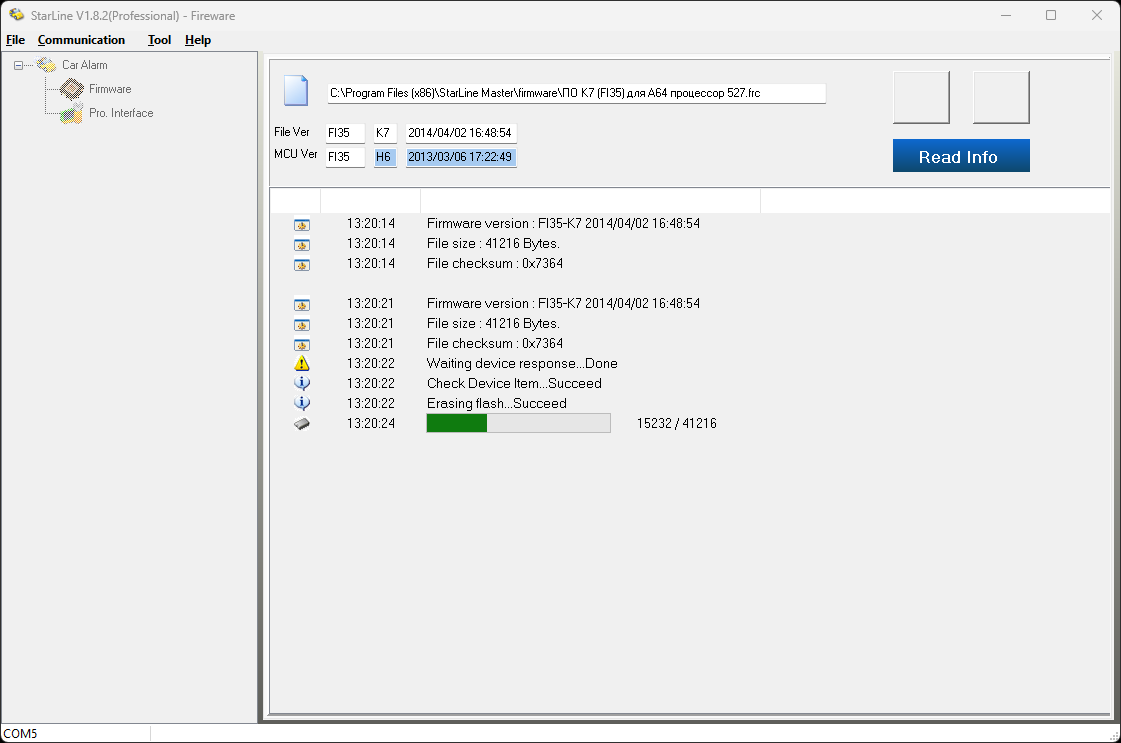Click the Erasing flash...Succeed message
1121x743 pixels.
pos(496,403)
